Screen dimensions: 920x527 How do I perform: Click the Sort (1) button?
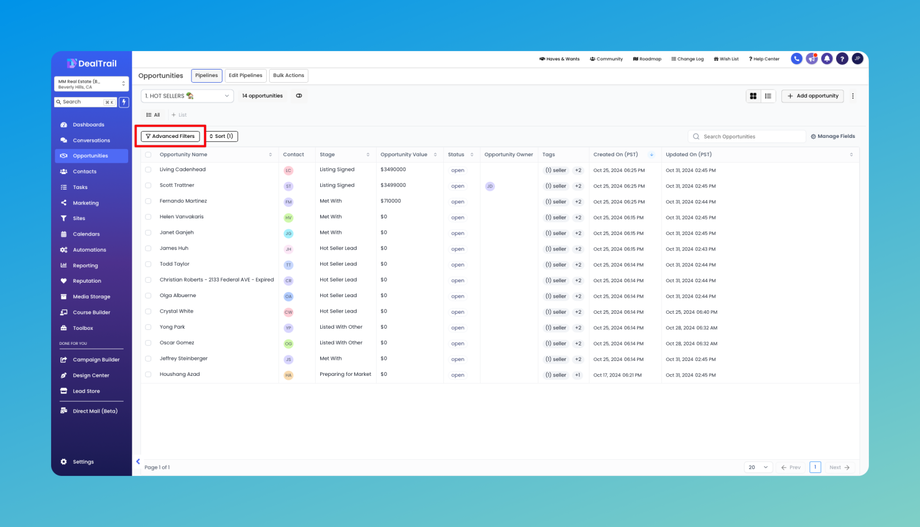(x=221, y=136)
